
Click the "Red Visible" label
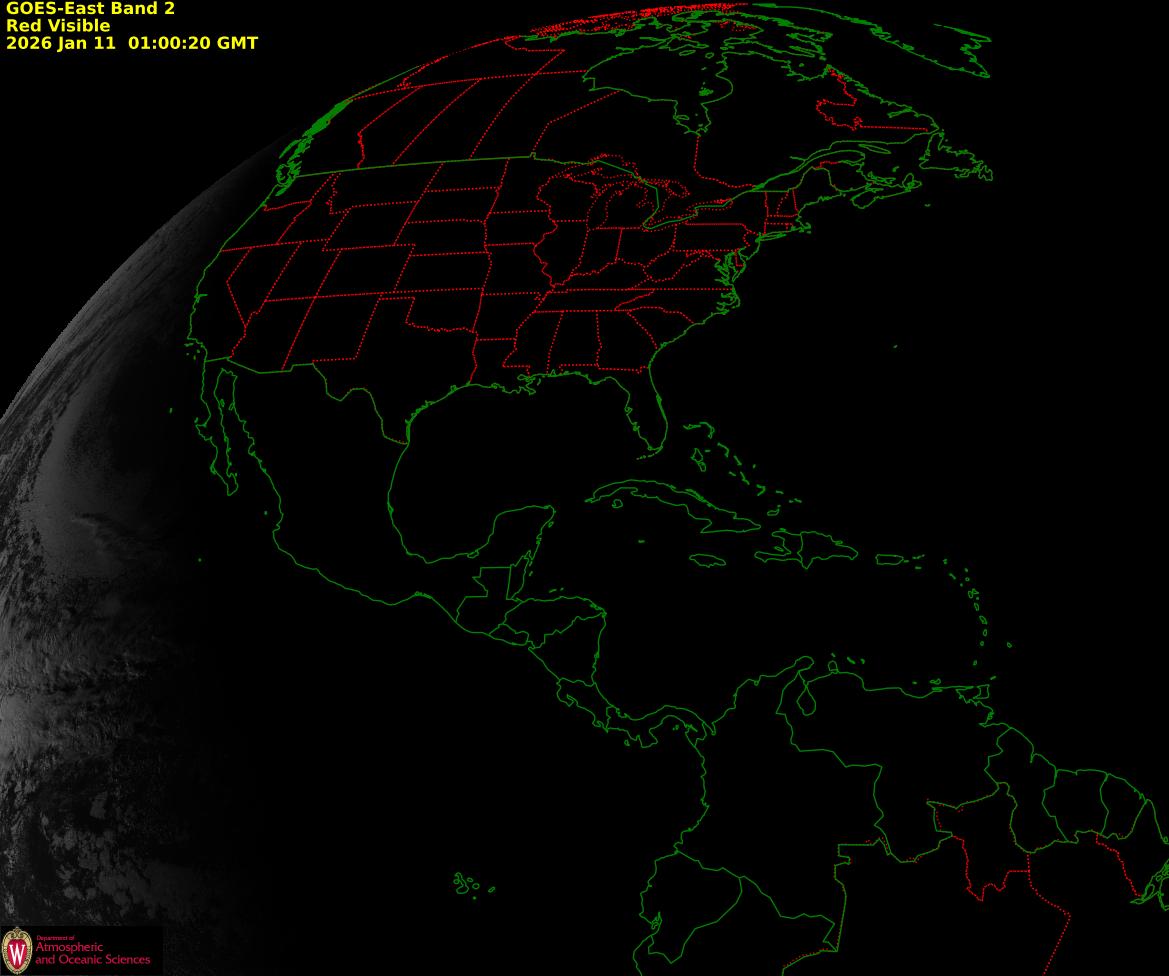58,26
